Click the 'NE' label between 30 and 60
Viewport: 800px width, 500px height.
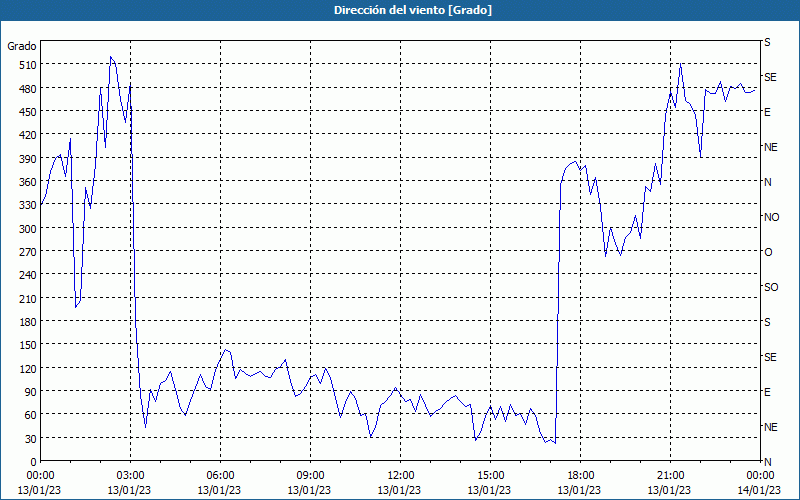771,427
